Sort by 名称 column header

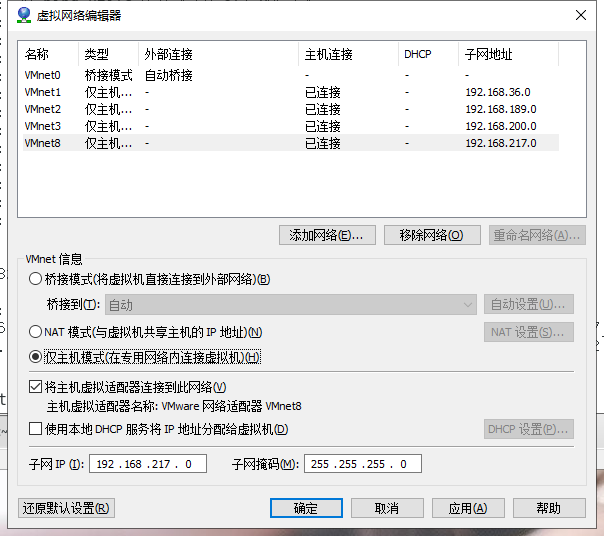click(x=49, y=54)
